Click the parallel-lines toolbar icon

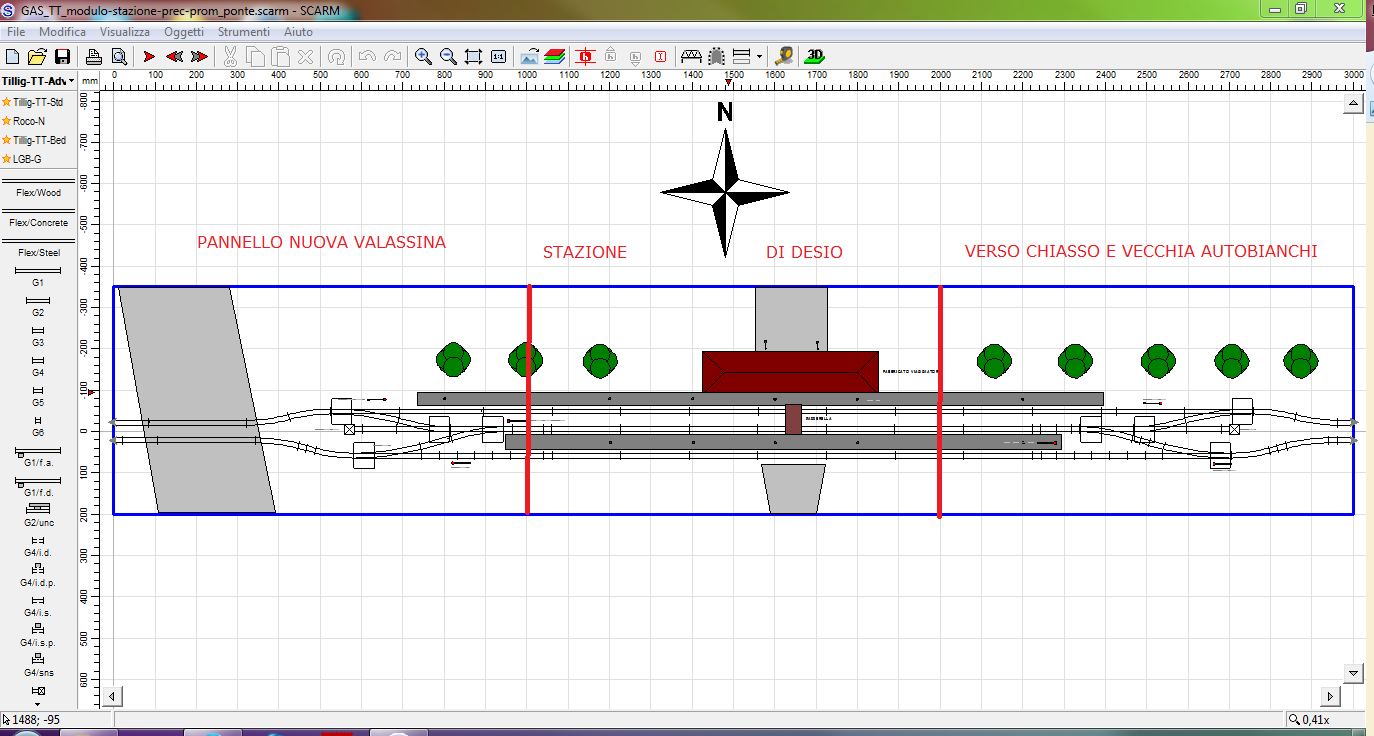coord(742,56)
